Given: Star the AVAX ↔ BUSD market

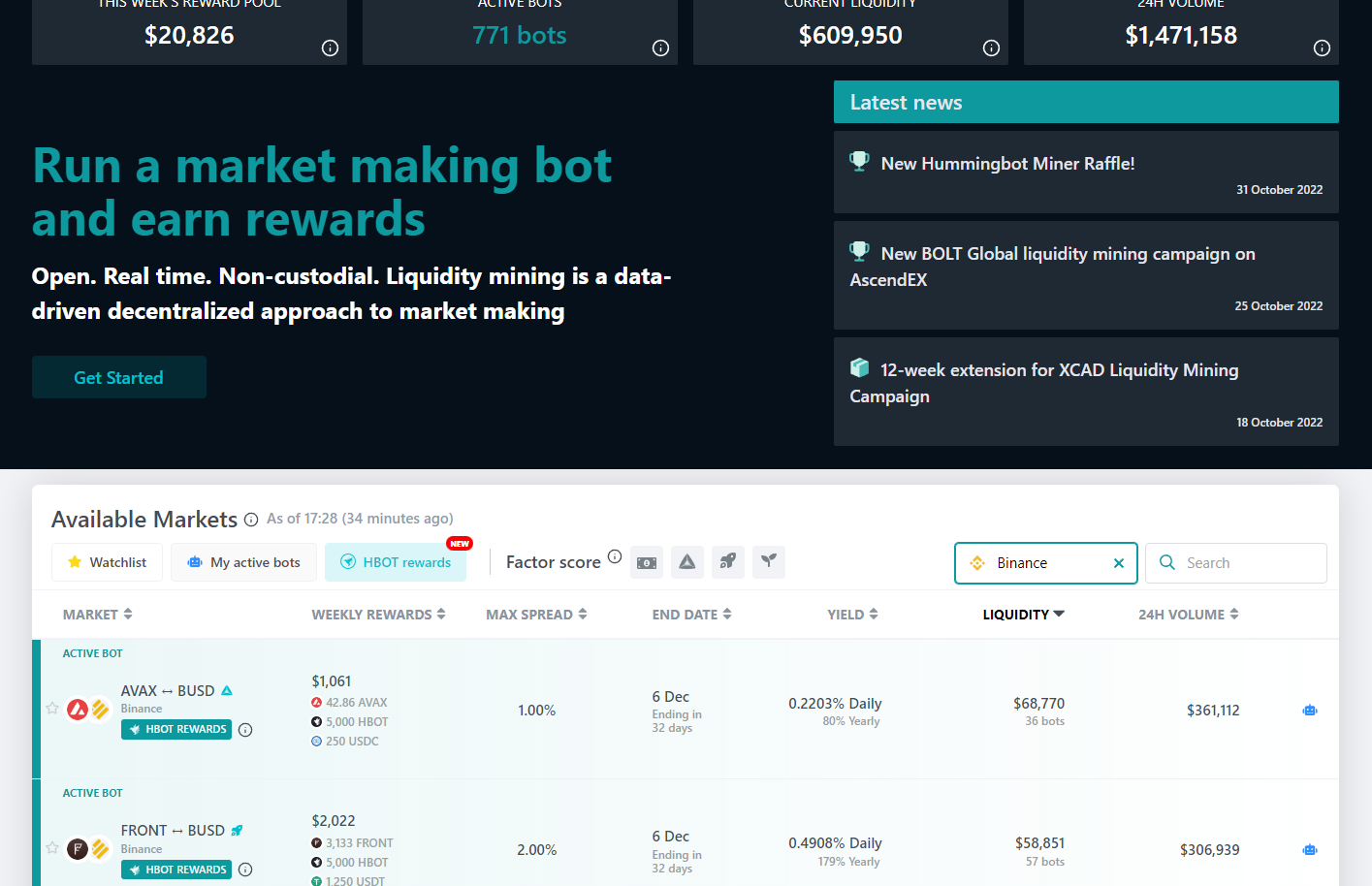Looking at the screenshot, I should (x=52, y=709).
